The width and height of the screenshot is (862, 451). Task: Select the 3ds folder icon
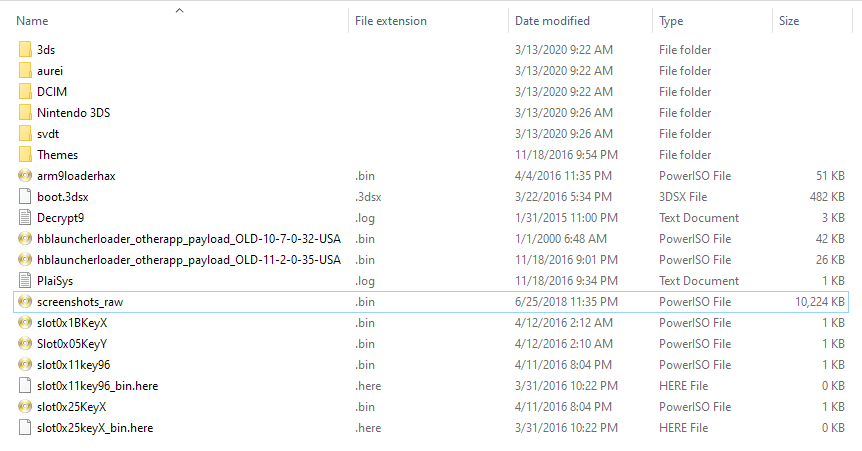tap(25, 50)
